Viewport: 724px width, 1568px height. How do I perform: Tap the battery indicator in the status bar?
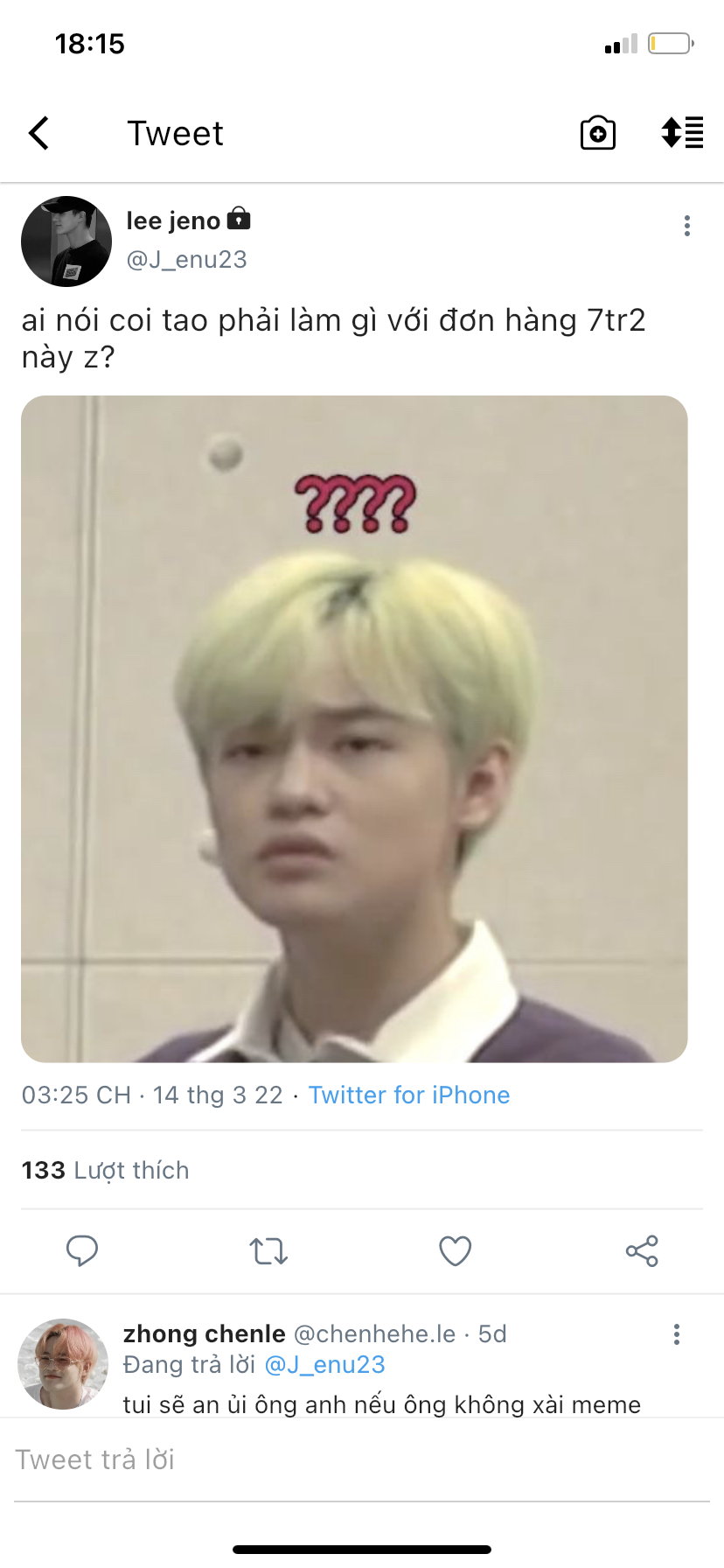pyautogui.click(x=671, y=43)
